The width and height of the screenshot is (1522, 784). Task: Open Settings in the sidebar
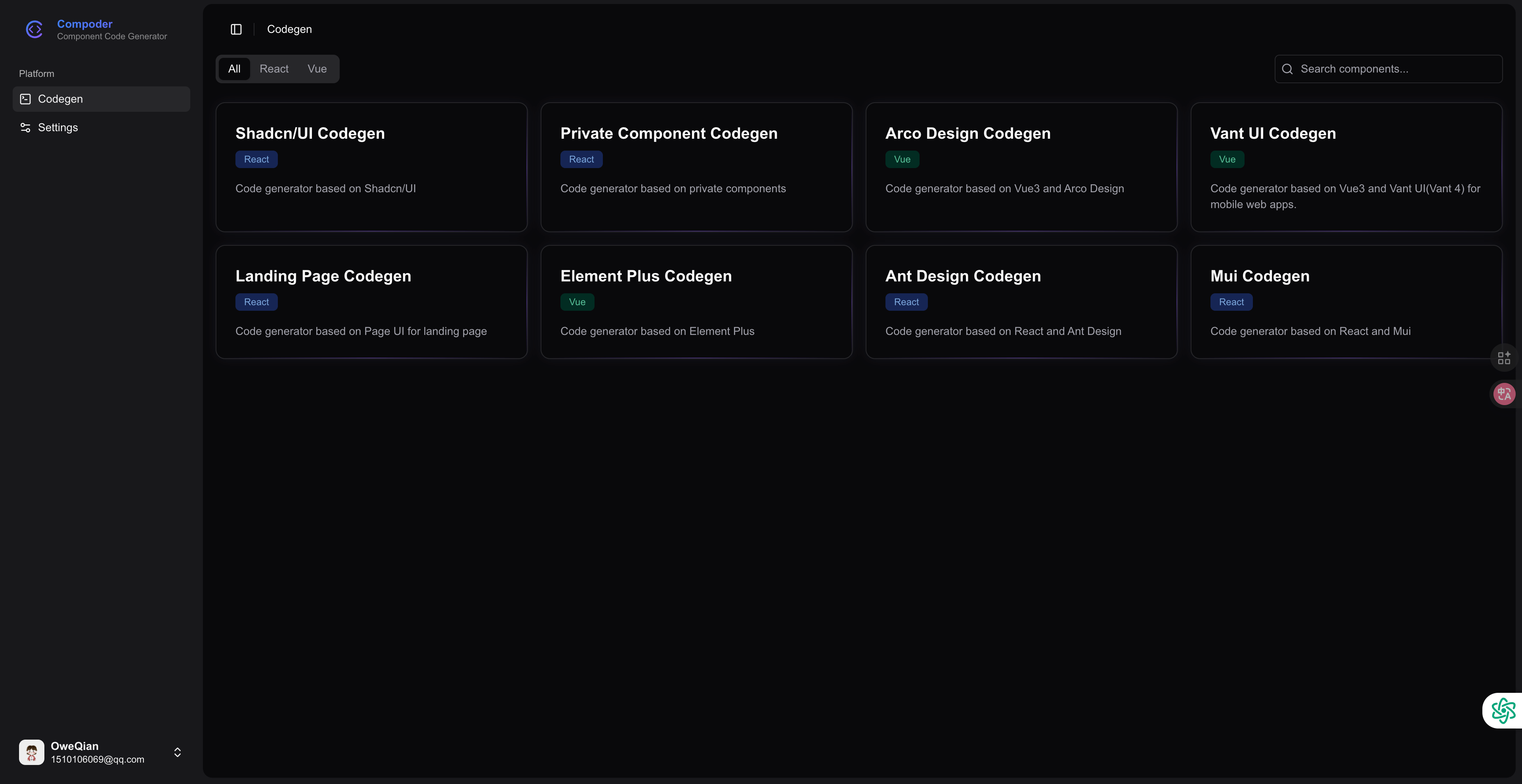pos(57,128)
